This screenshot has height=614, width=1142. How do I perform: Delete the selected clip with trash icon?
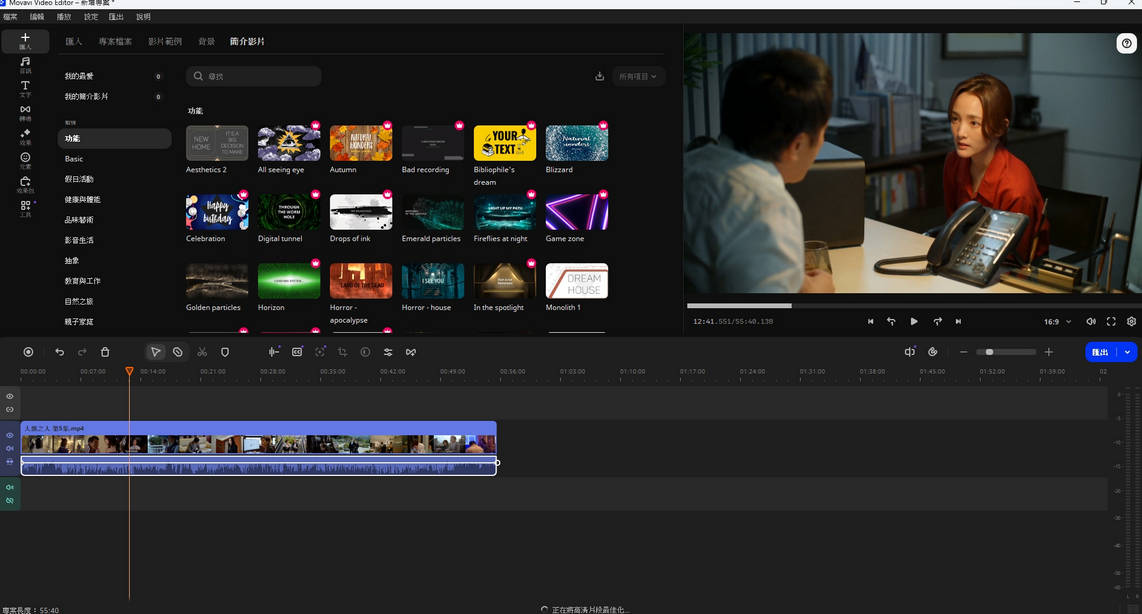pyautogui.click(x=105, y=352)
